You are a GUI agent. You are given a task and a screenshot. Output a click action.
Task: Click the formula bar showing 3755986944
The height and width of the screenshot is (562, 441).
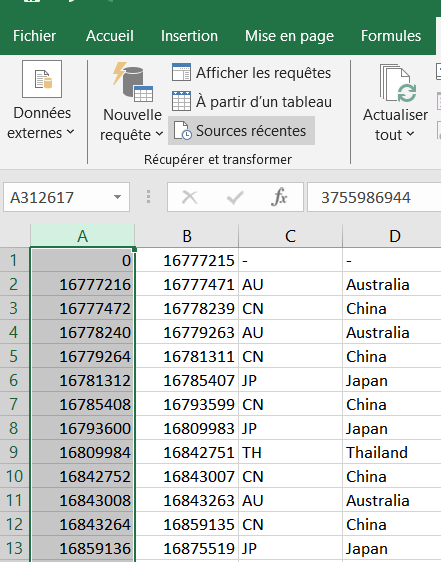374,197
